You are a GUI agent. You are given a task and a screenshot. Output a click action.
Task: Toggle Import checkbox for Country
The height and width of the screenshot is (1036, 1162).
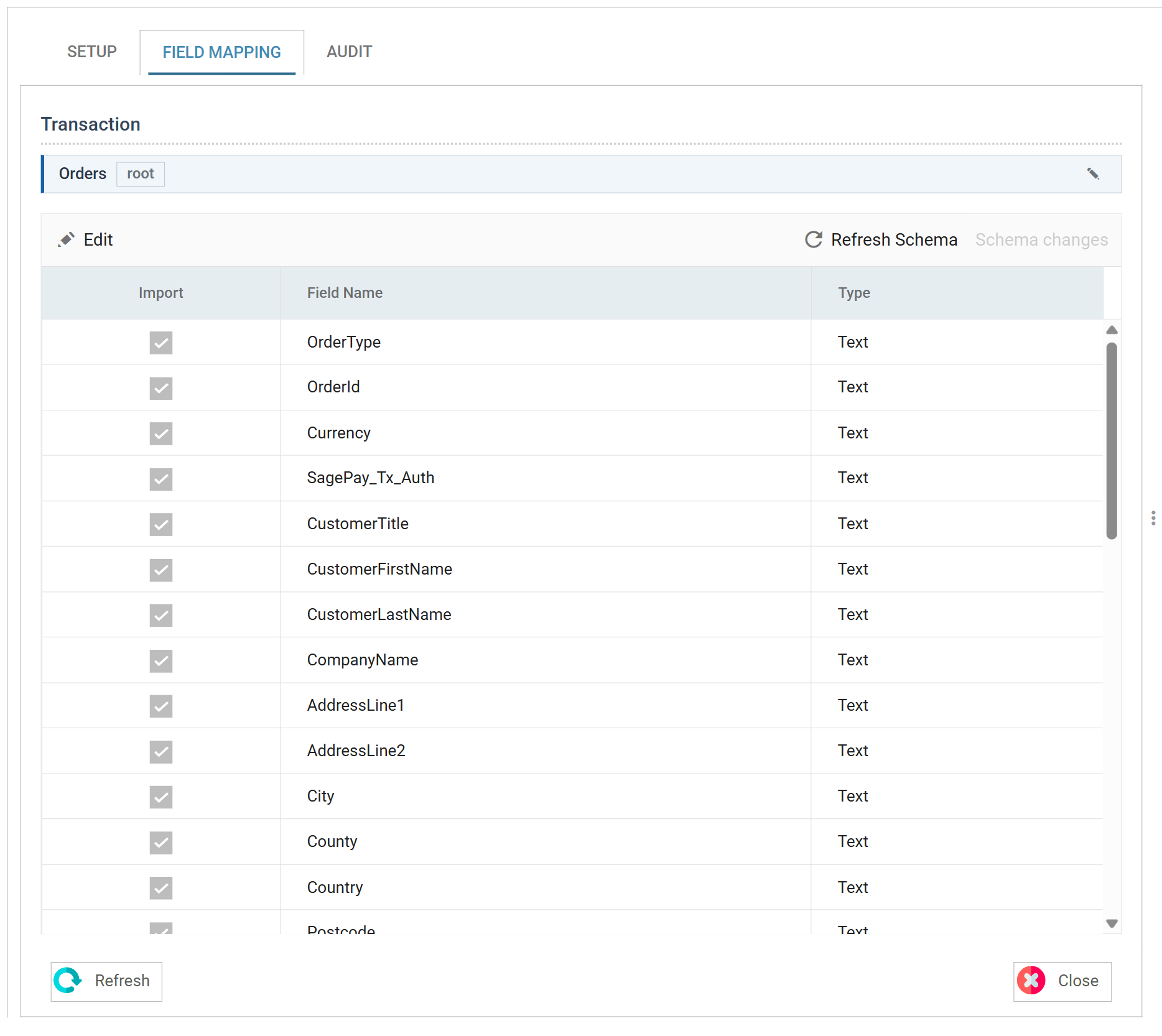click(x=161, y=887)
